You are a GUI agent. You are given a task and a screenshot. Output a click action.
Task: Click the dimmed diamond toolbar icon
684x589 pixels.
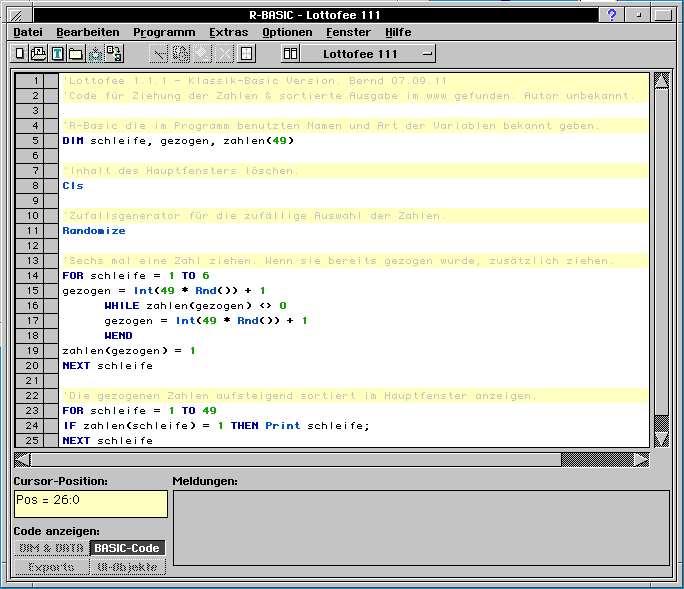pos(202,54)
